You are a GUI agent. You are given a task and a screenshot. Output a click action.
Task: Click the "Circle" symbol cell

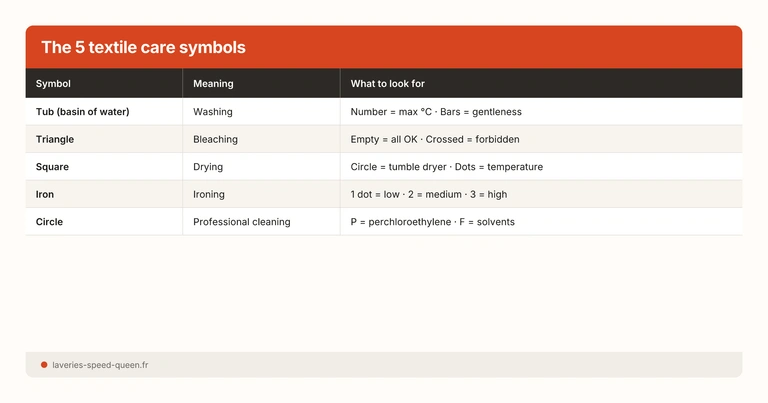tap(49, 222)
